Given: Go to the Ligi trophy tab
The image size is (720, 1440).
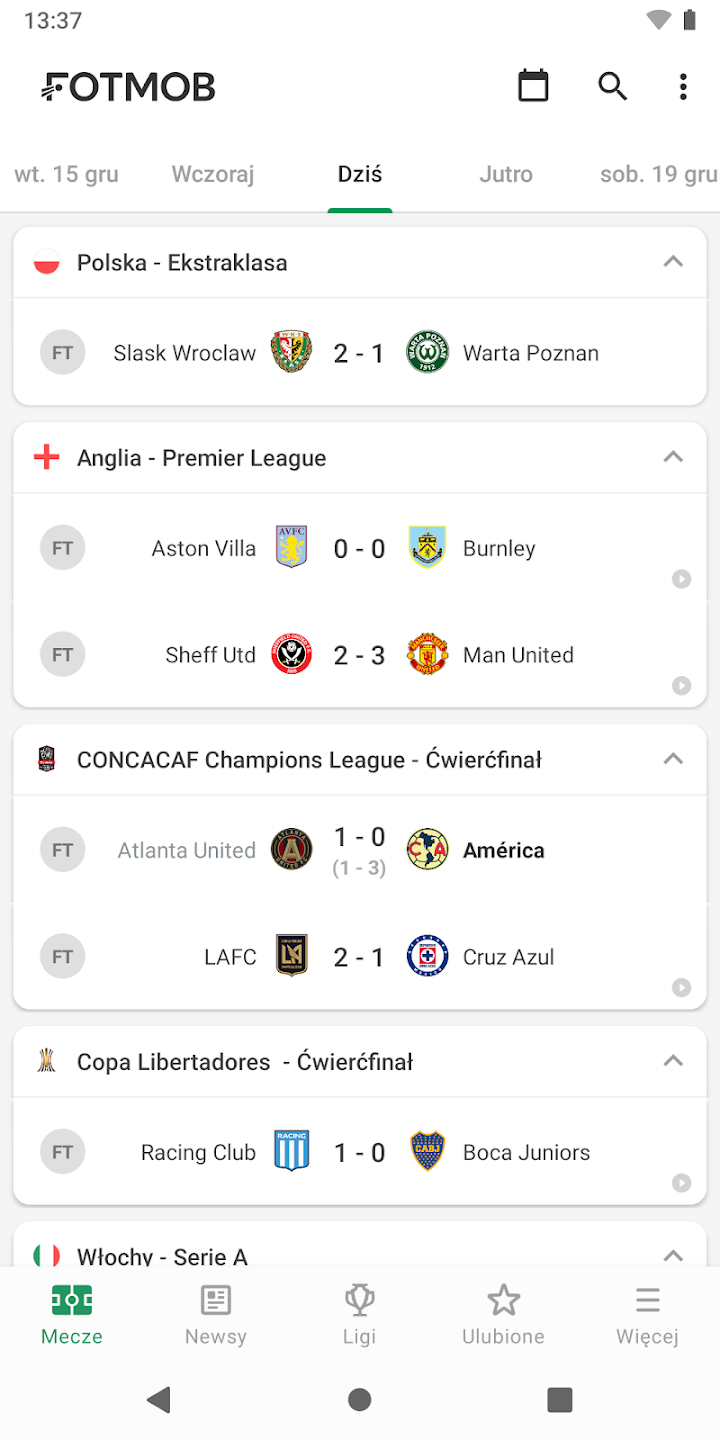Looking at the screenshot, I should coord(360,1314).
